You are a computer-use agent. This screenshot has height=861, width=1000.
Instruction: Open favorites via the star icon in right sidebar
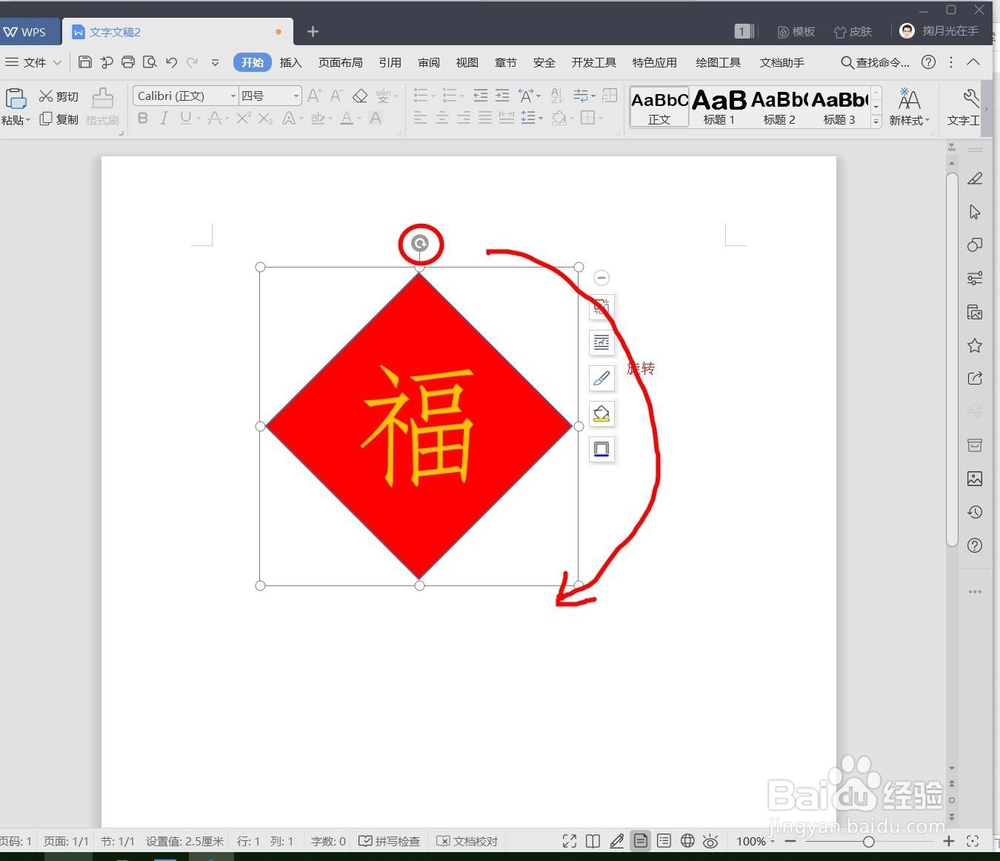point(975,345)
